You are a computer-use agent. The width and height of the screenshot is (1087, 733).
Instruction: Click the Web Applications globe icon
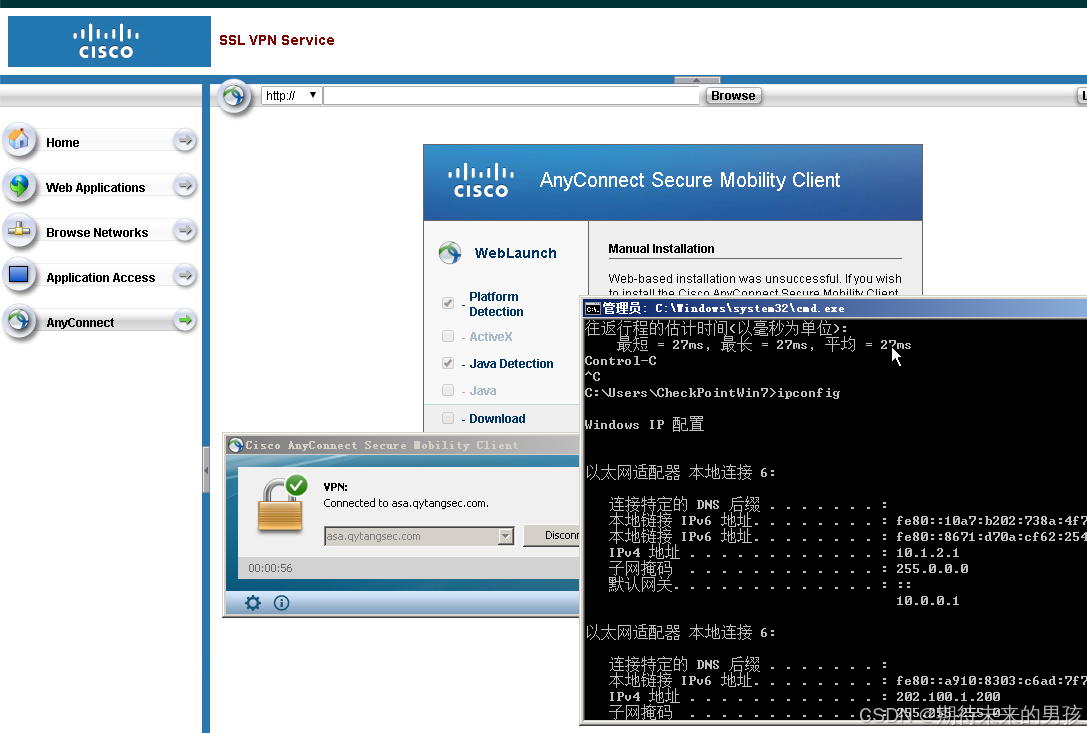19,186
